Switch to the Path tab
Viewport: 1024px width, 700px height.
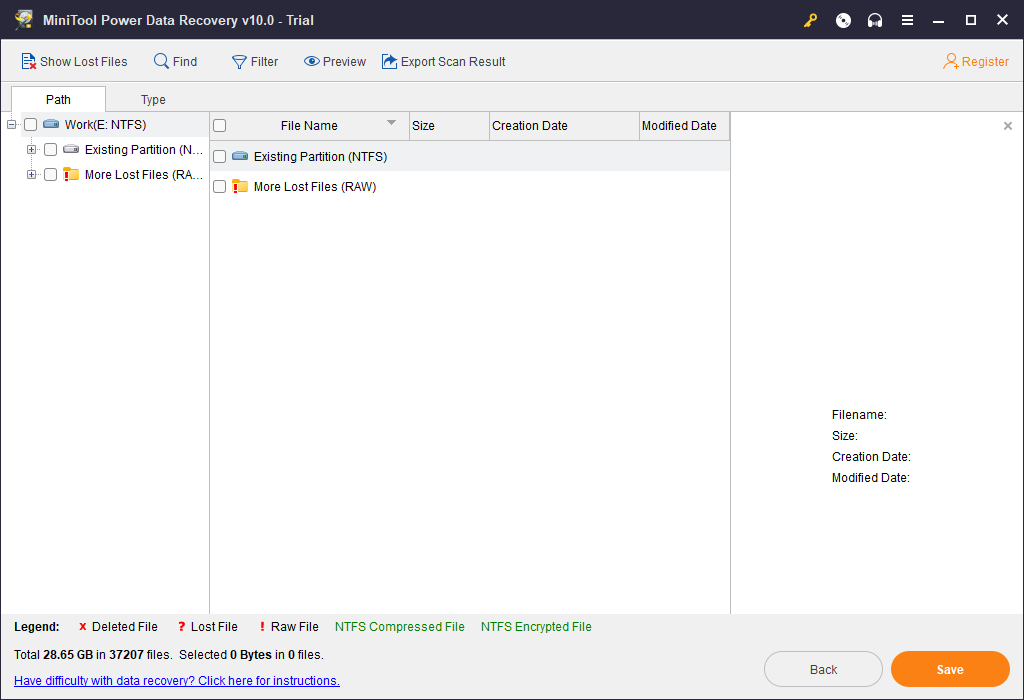click(58, 99)
